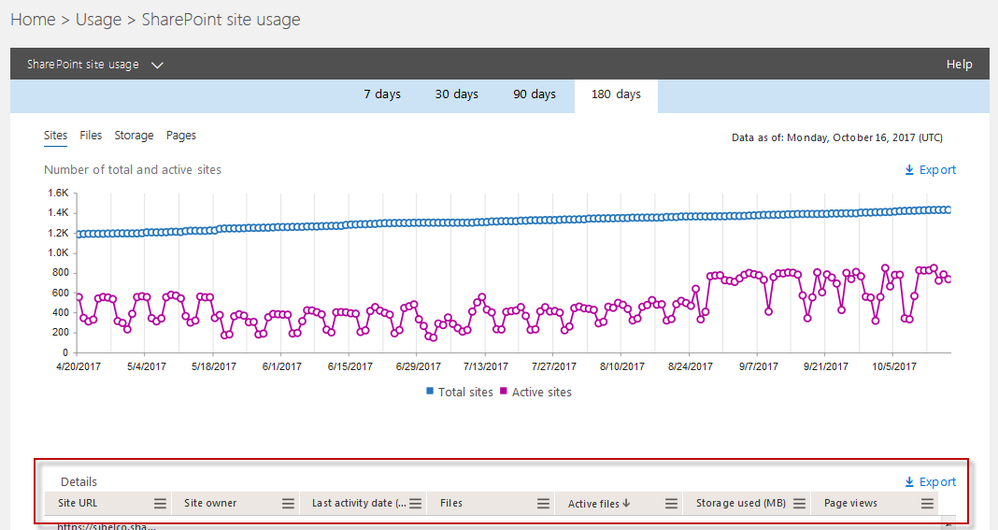Open Active files column menu icon
The image size is (998, 530).
tap(671, 503)
